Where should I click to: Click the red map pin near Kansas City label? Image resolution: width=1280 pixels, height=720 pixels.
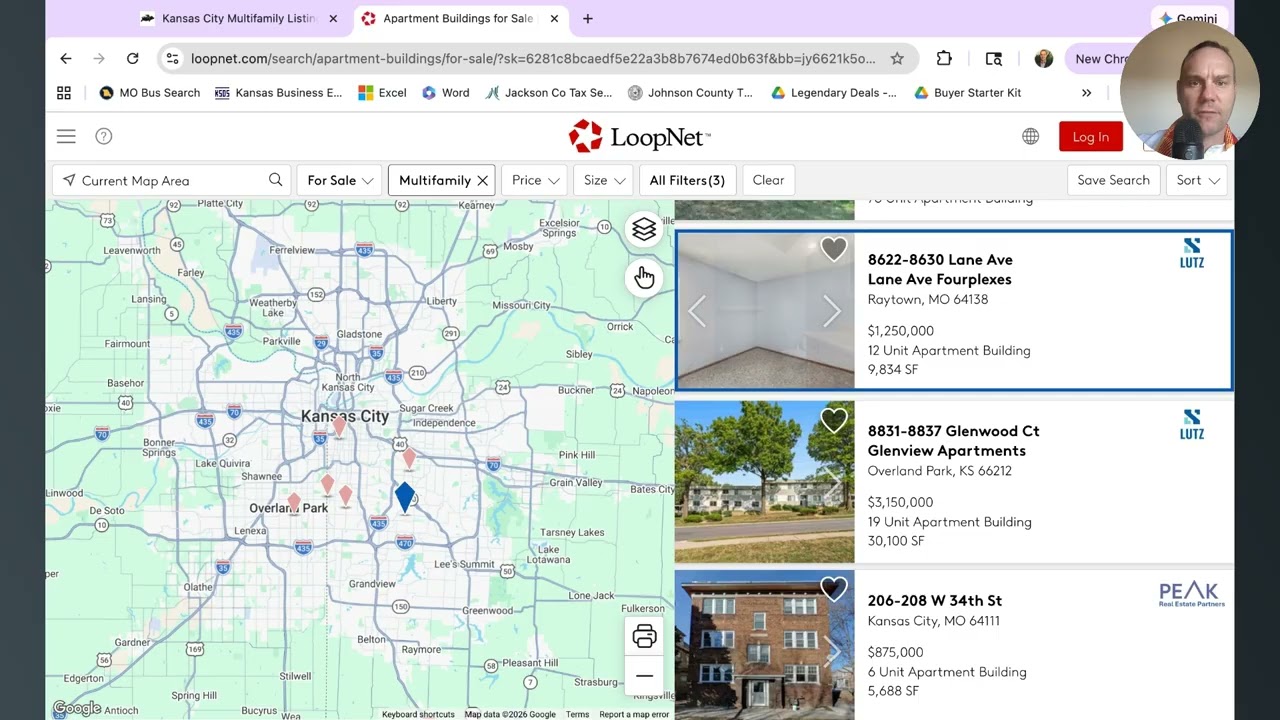point(339,427)
